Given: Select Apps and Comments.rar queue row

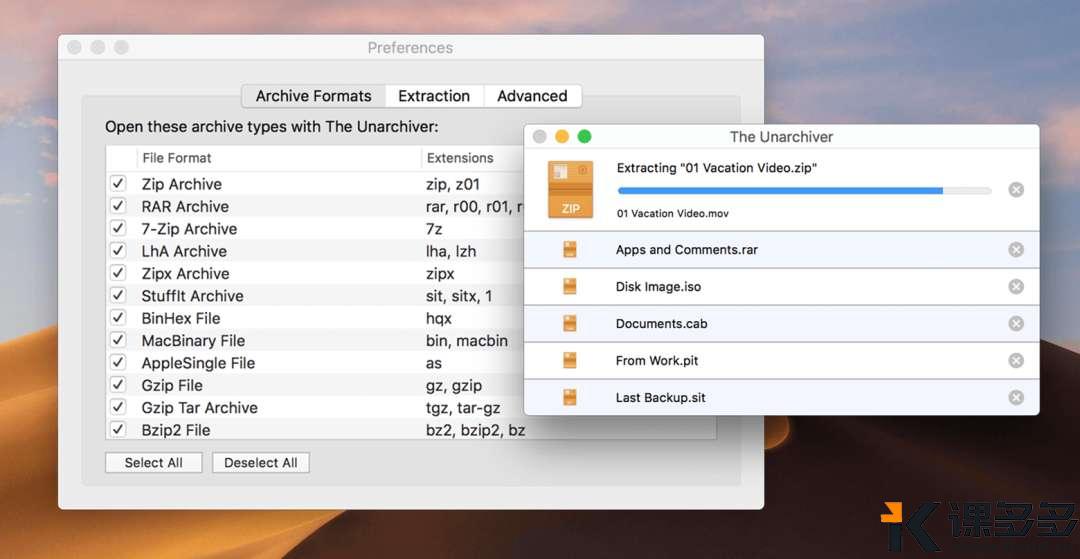Looking at the screenshot, I should point(781,249).
